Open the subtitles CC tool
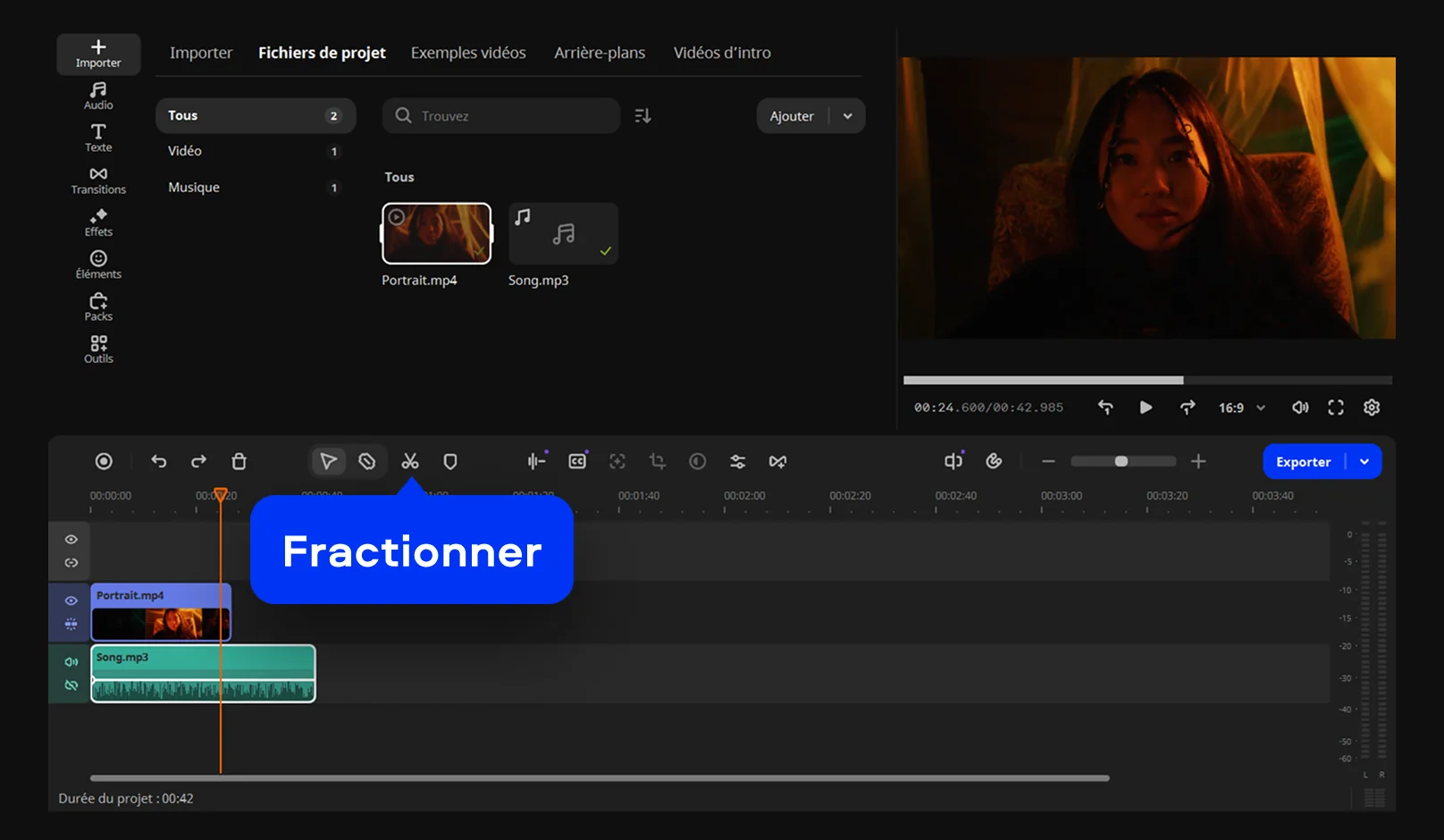 577,461
